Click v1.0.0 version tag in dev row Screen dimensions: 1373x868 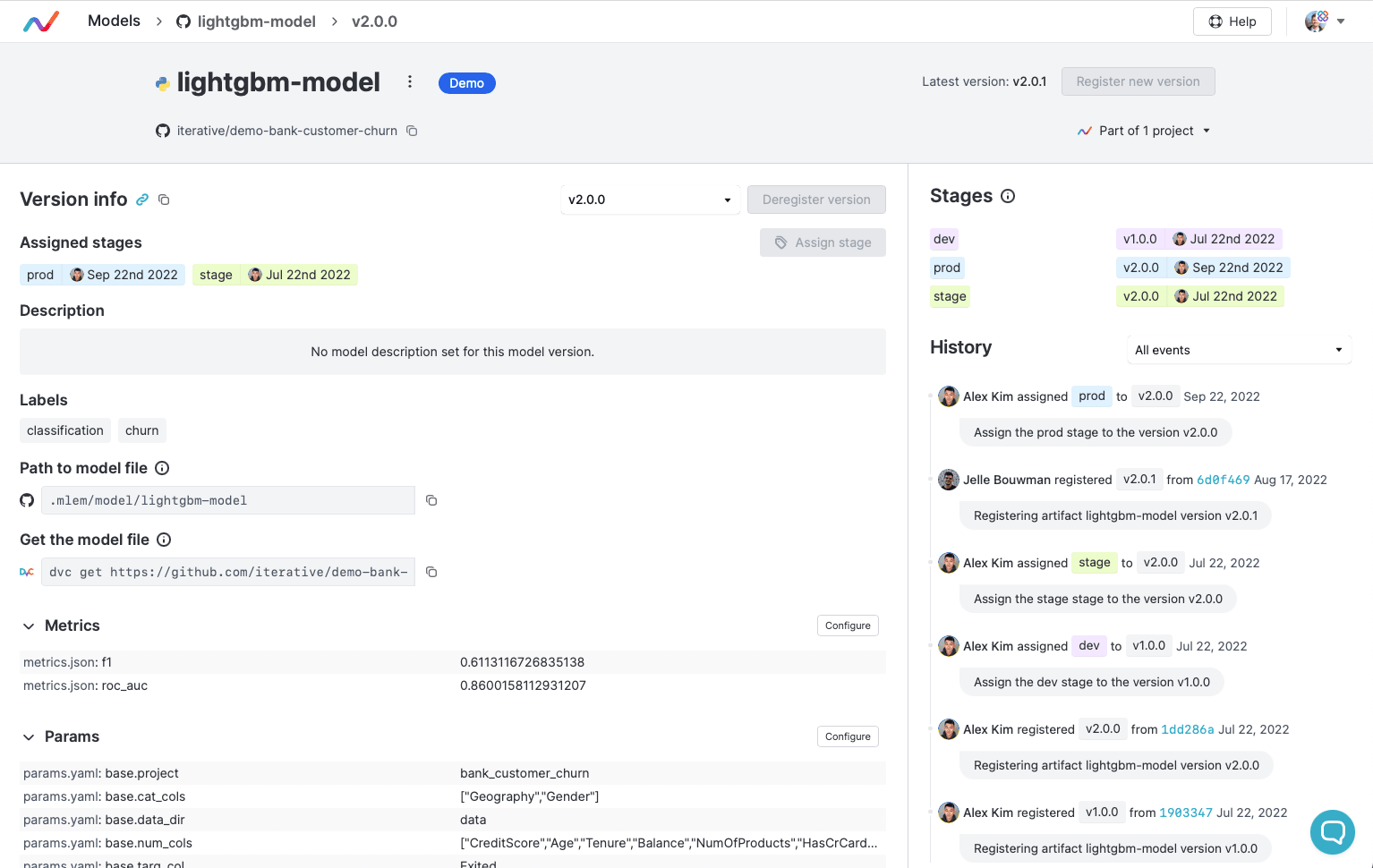1140,239
